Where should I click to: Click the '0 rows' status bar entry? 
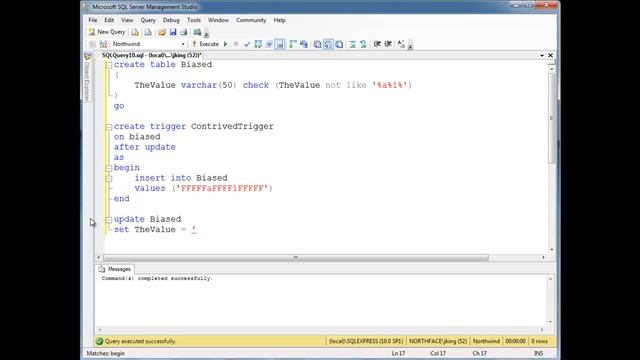pos(539,341)
